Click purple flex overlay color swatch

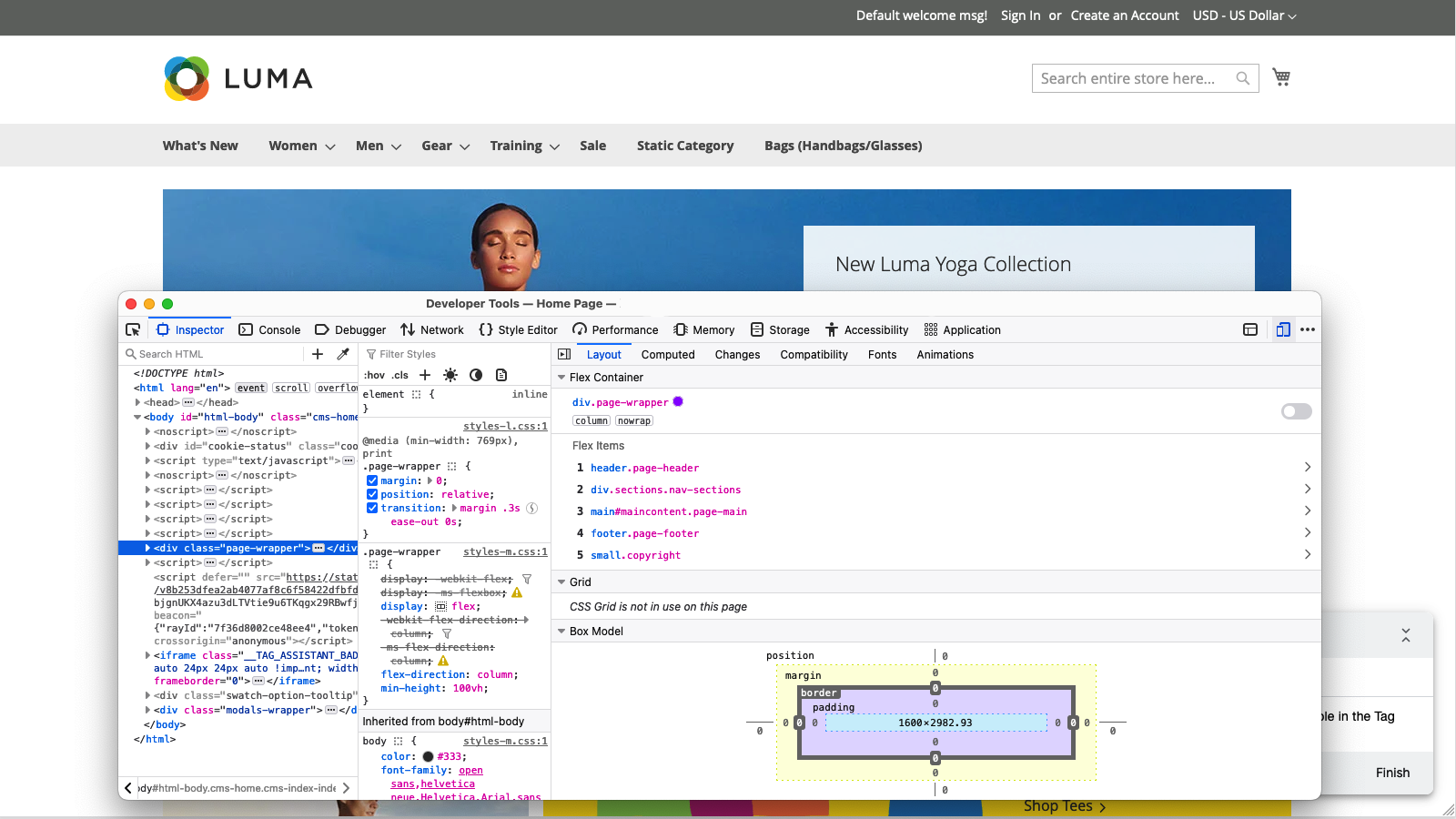coord(678,401)
